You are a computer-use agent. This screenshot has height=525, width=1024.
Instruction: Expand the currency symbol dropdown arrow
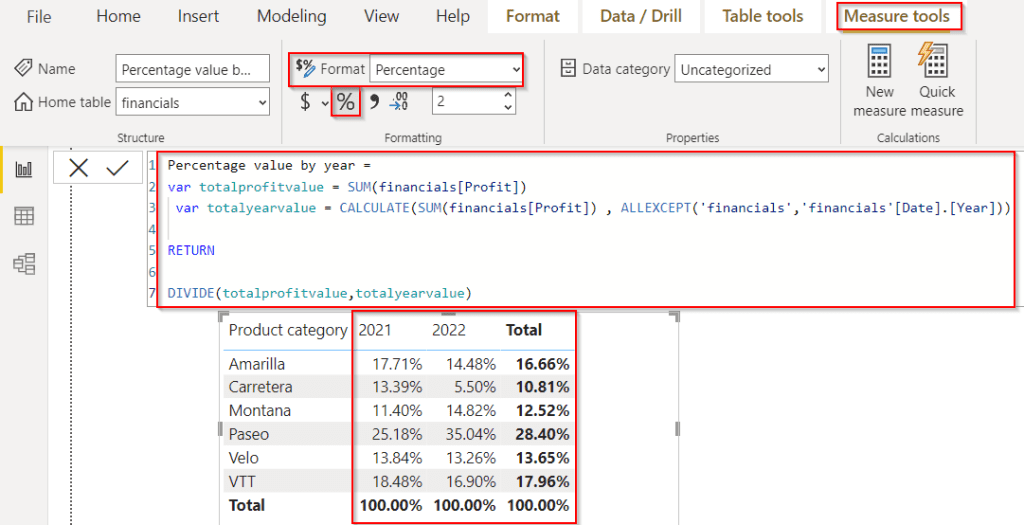point(325,103)
